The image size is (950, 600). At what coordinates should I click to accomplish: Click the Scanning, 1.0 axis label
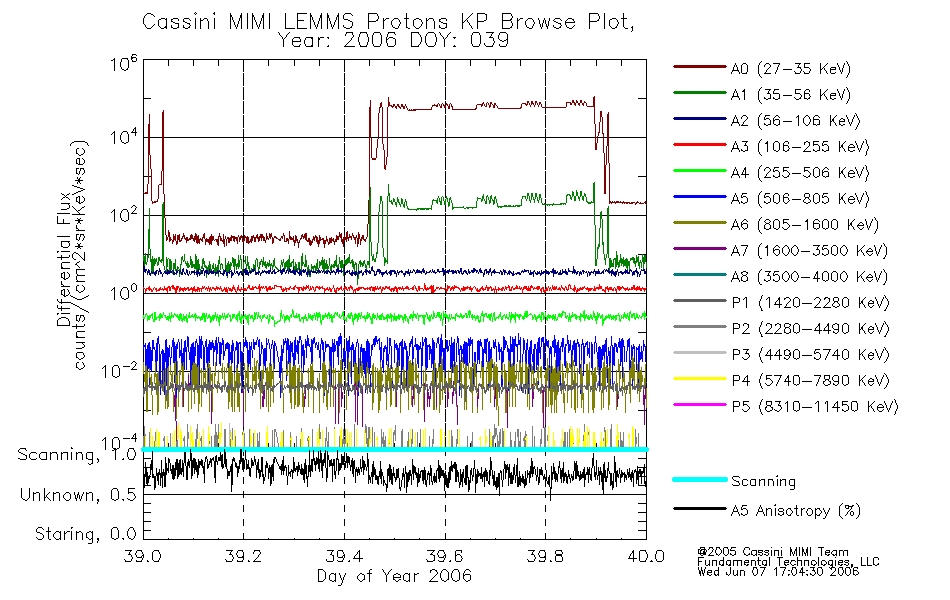[x=77, y=455]
